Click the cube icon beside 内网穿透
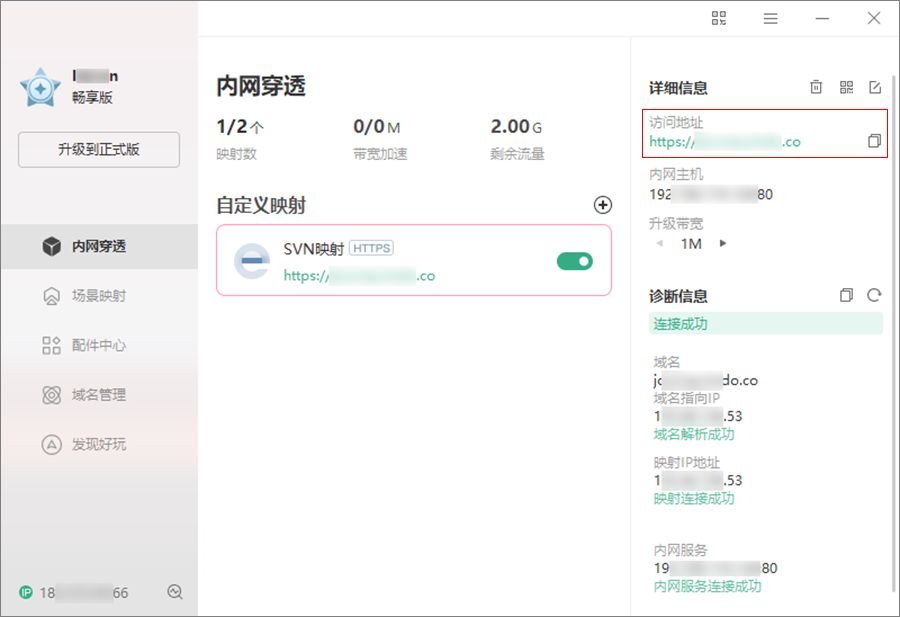 (x=52, y=246)
